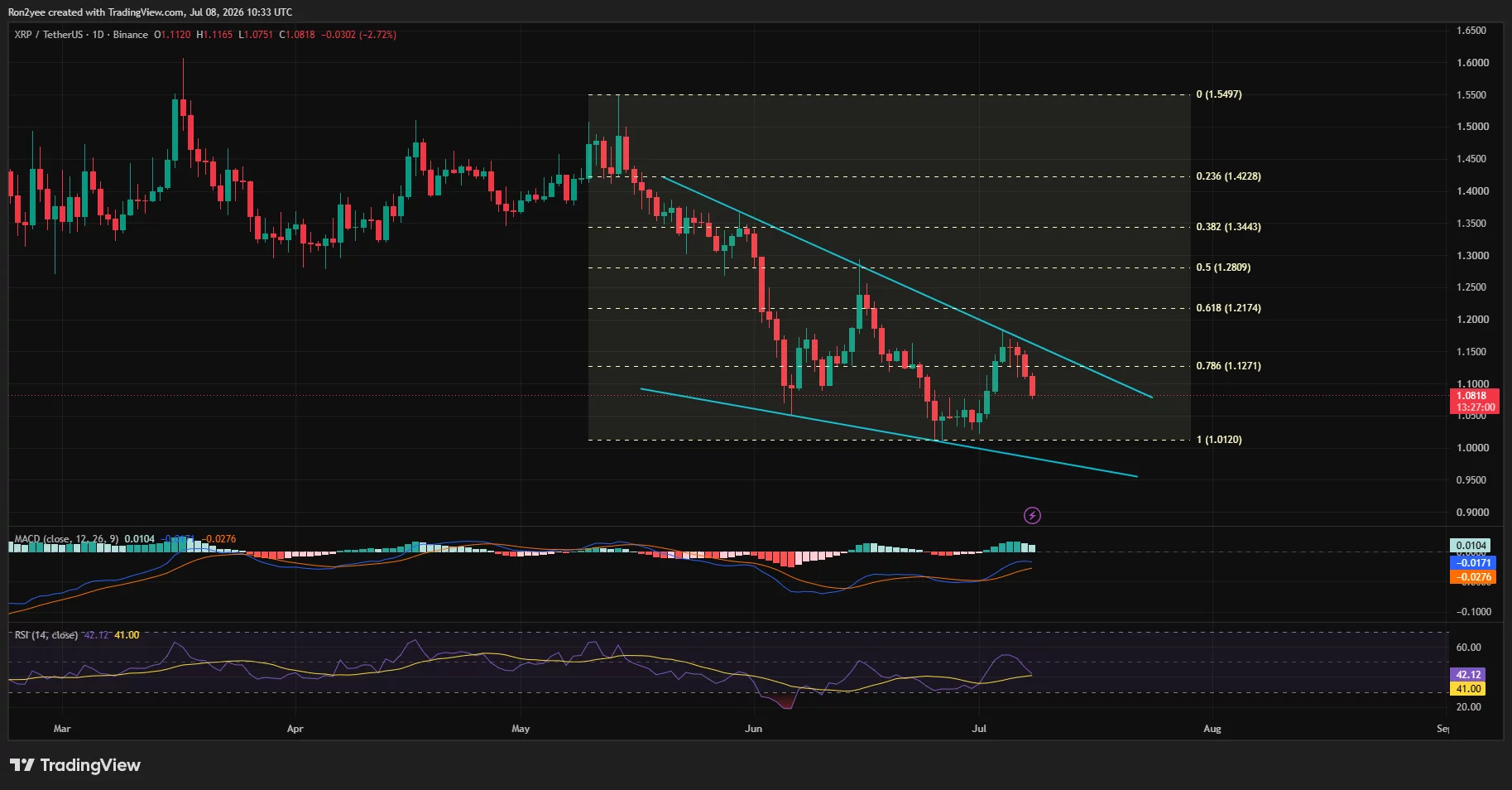Click the high price value H1.1165

pos(214,35)
